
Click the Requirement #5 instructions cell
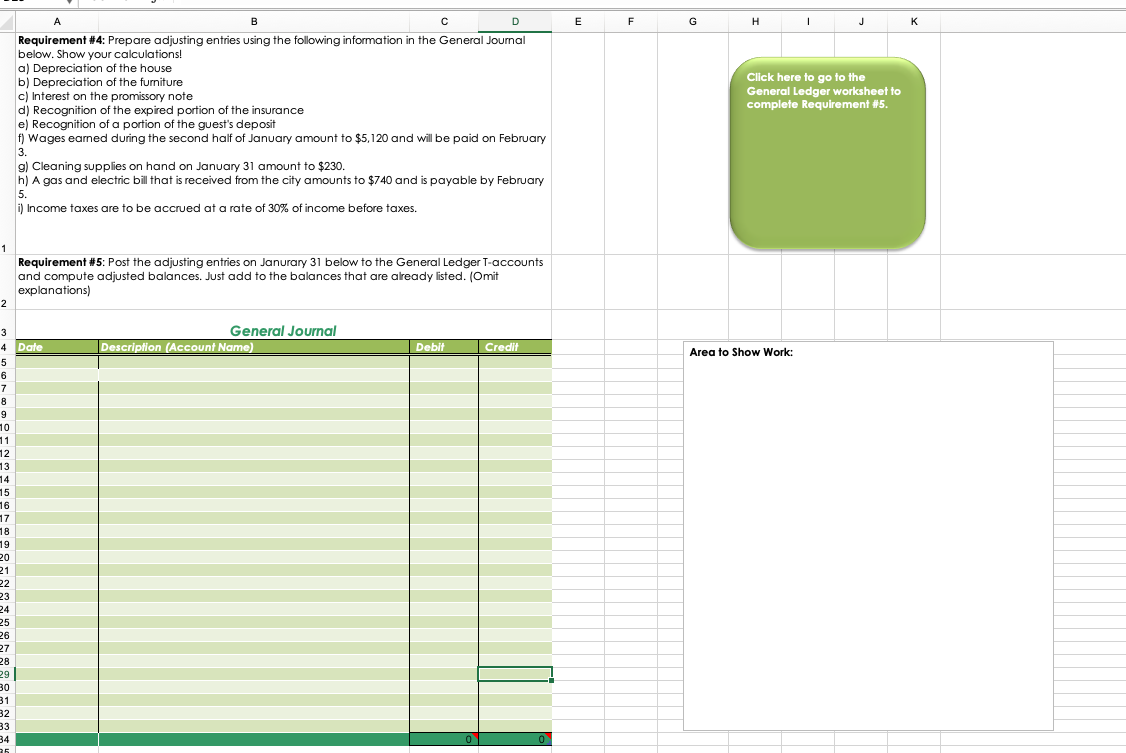pos(280,280)
